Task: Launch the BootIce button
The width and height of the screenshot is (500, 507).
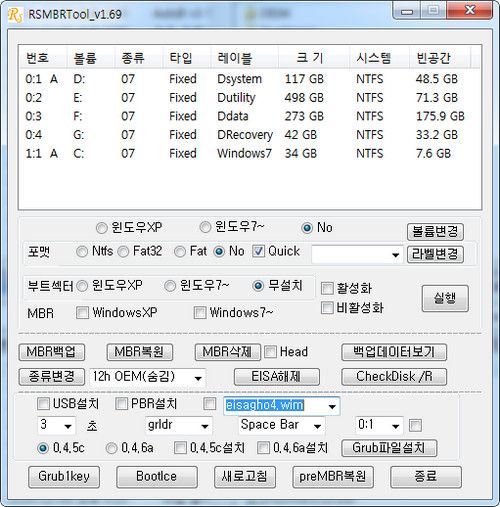Action: coord(157,477)
